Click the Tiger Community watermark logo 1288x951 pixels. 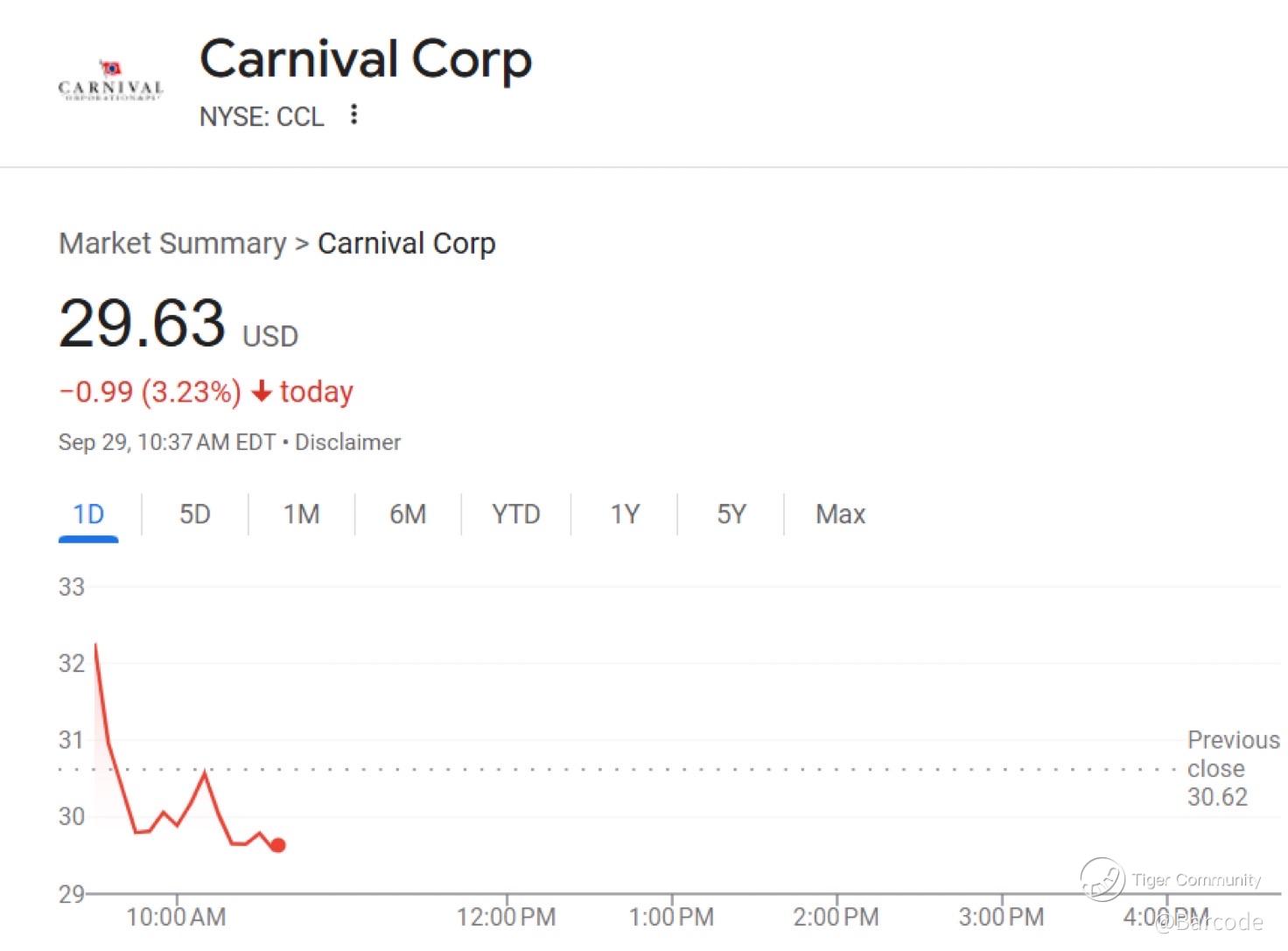[1103, 878]
